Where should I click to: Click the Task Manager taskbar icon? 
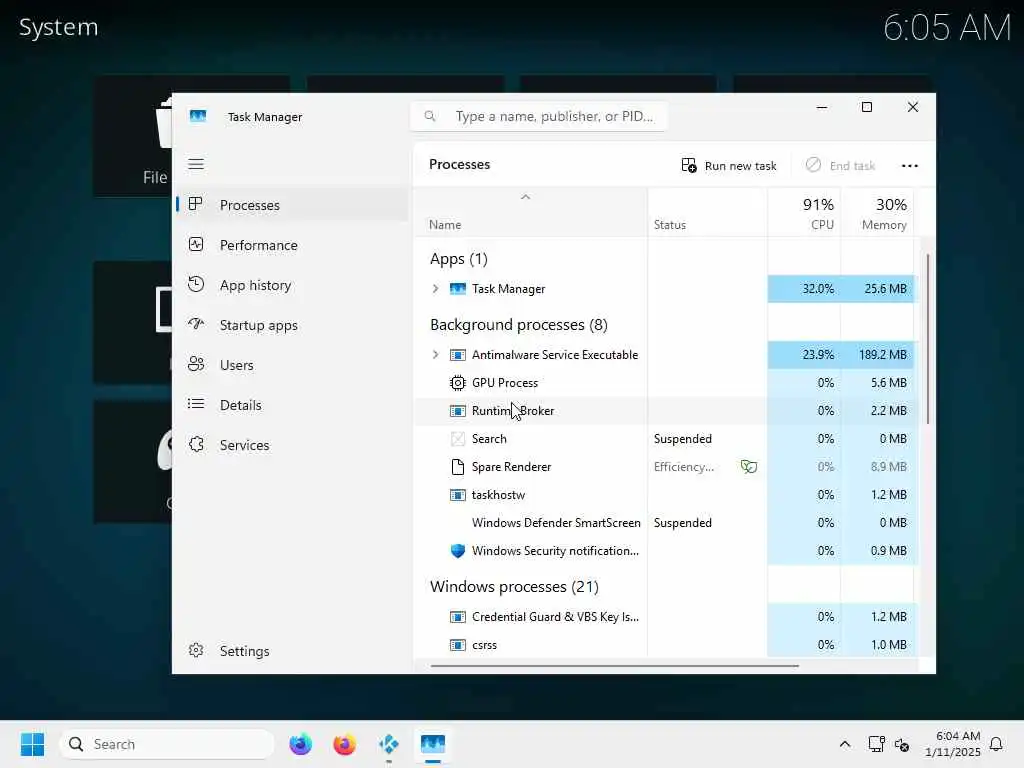pos(432,744)
